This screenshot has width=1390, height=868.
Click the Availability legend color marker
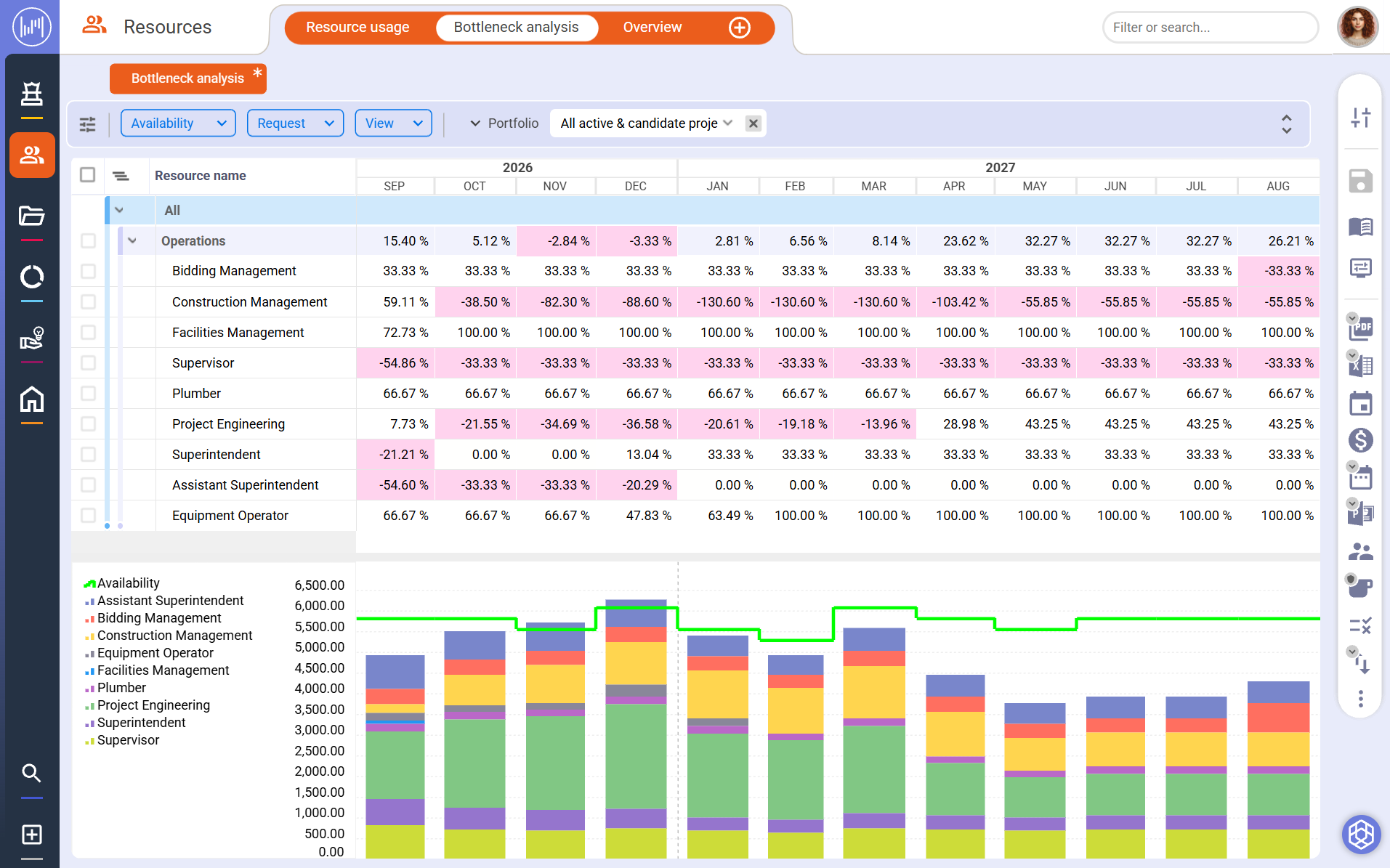click(89, 584)
